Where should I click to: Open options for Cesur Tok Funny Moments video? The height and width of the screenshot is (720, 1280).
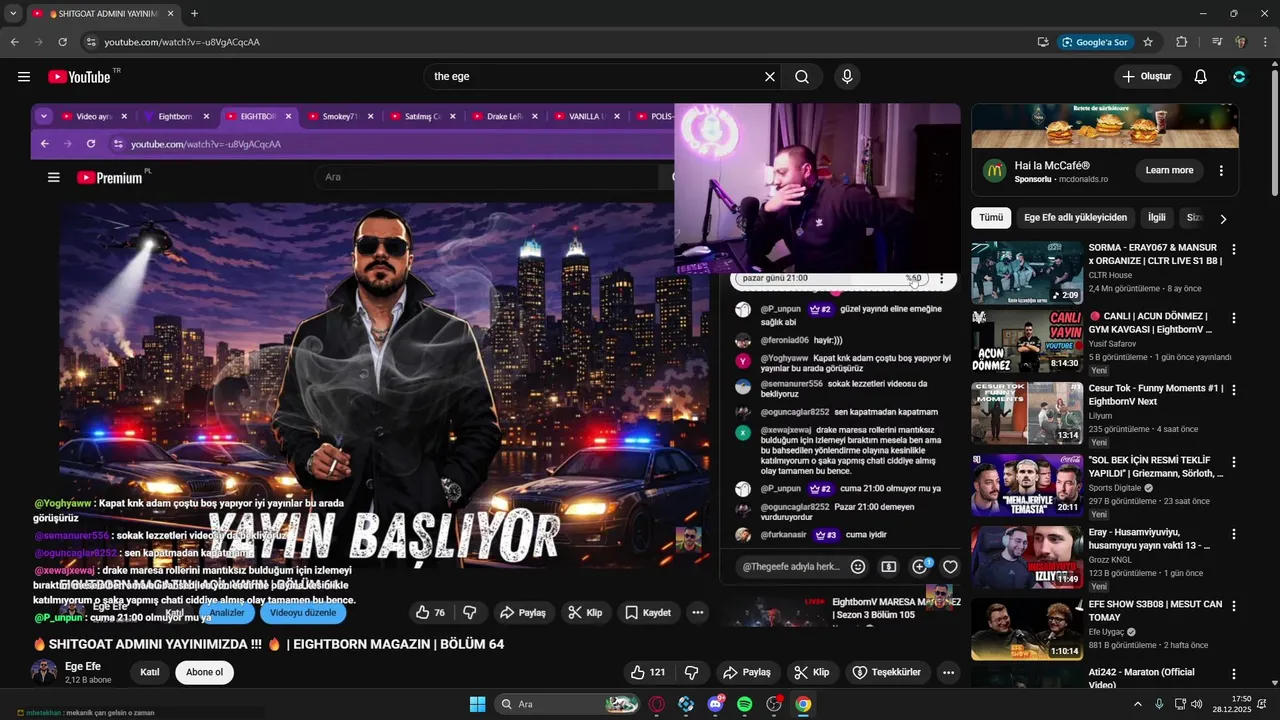(x=1233, y=389)
